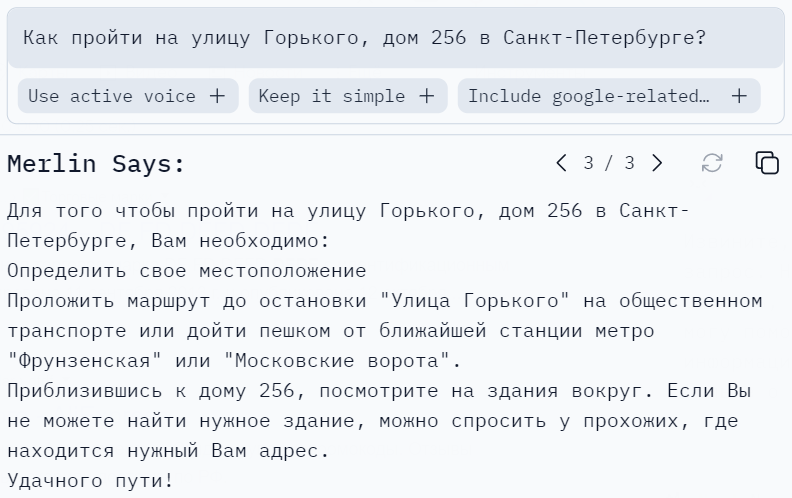This screenshot has height=498, width=792.
Task: Select the 'Include google-related…' suggestion label
Action: point(588,96)
